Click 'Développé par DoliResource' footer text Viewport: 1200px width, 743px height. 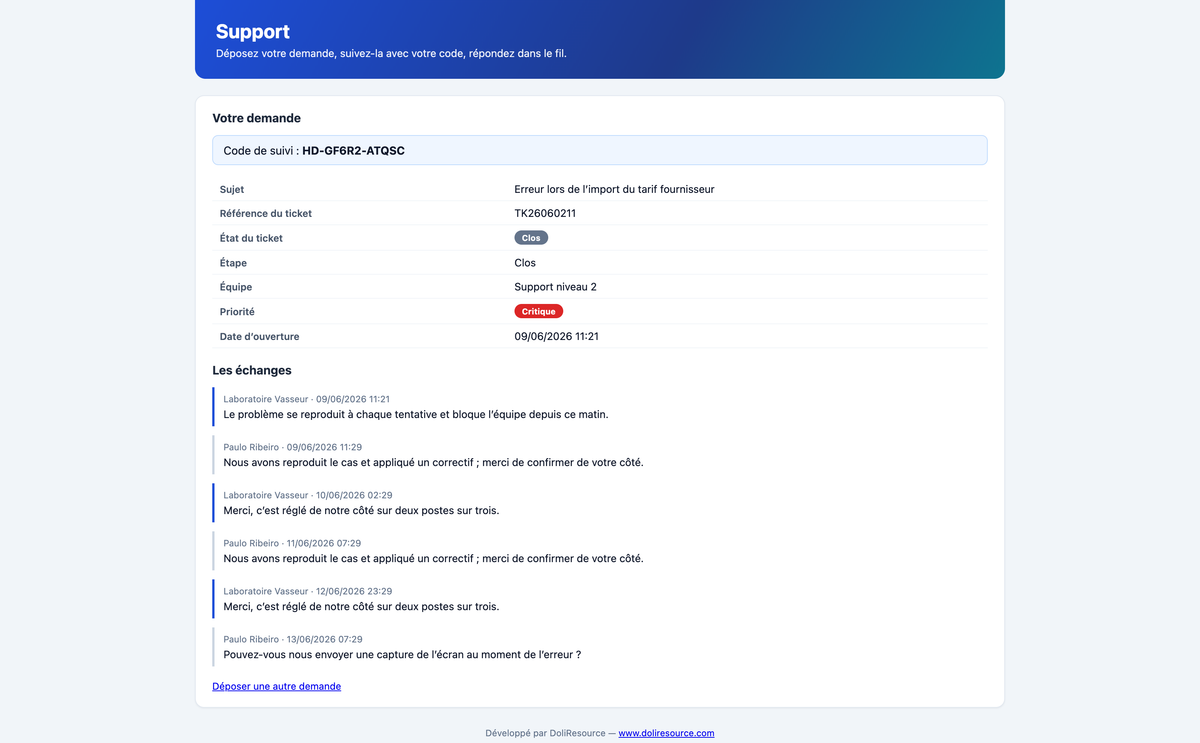tap(545, 733)
